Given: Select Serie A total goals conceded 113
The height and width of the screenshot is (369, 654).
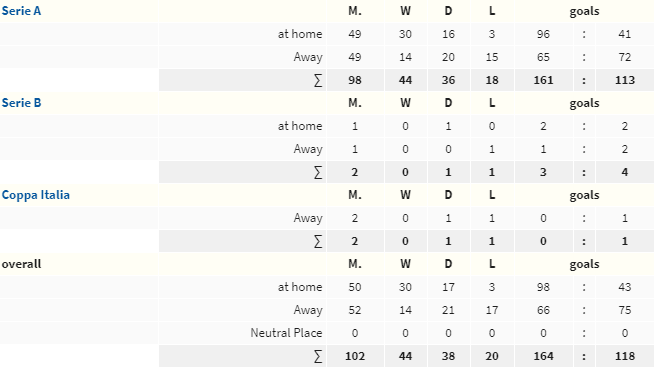Looking at the screenshot, I should (624, 80).
